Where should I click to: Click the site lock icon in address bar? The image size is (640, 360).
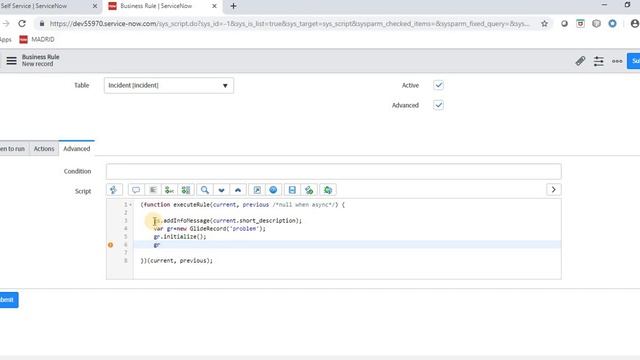(x=42, y=24)
